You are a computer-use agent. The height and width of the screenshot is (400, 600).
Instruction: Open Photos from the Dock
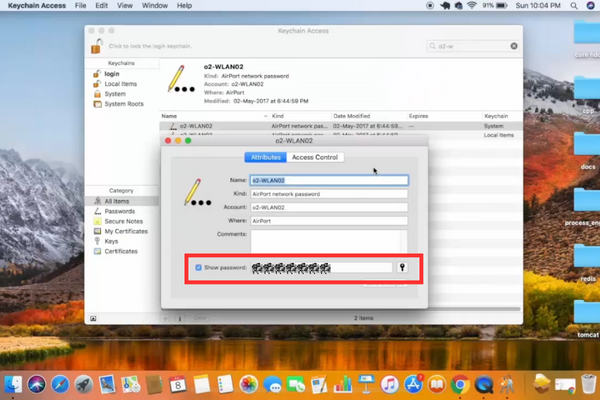[x=249, y=384]
